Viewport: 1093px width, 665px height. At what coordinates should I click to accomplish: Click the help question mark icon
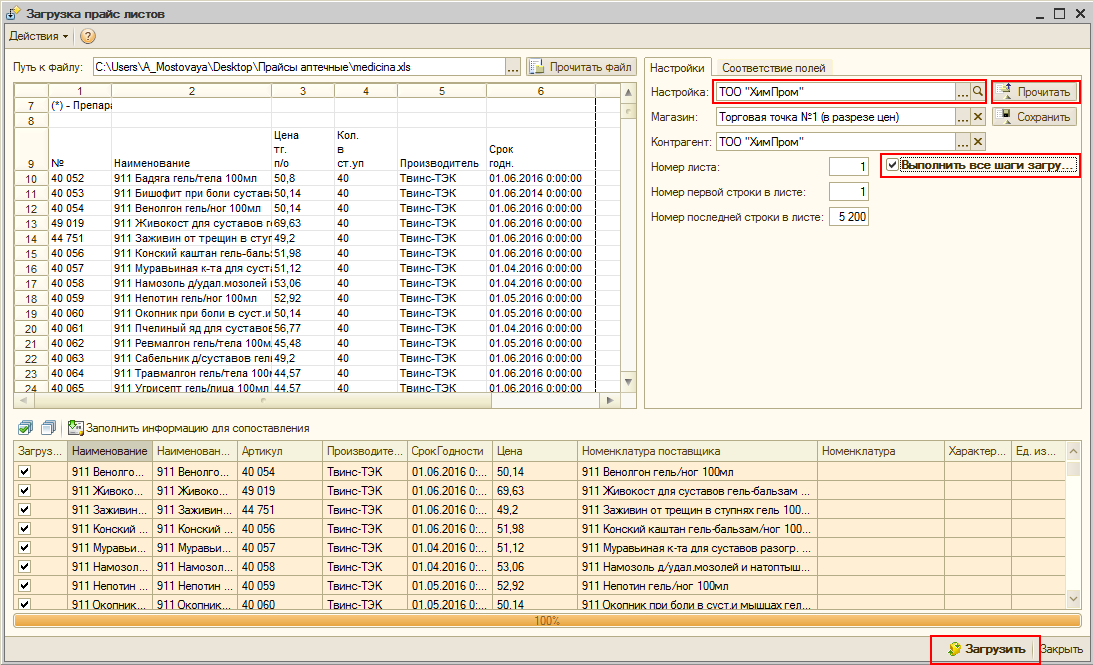[87, 36]
